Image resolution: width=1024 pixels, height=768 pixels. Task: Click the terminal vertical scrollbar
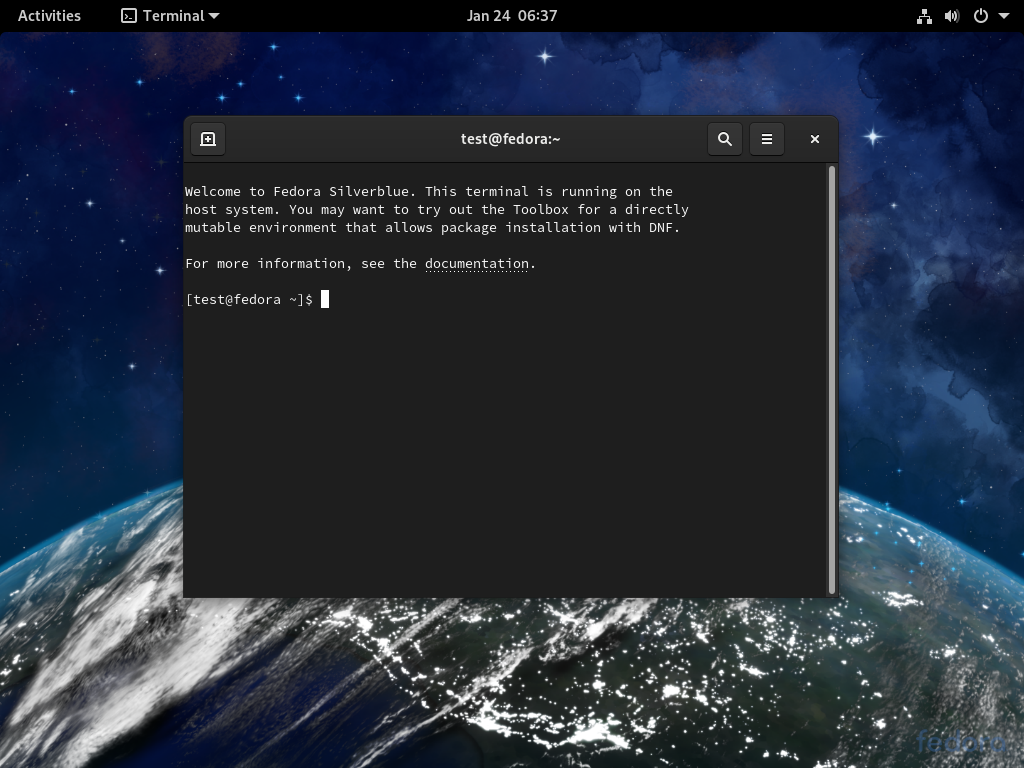click(x=832, y=379)
